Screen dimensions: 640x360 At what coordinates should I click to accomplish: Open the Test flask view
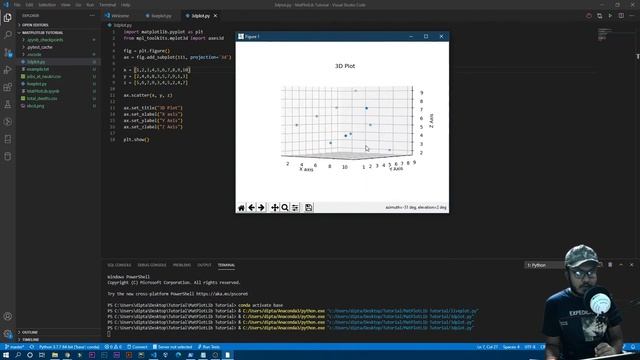click(8, 104)
